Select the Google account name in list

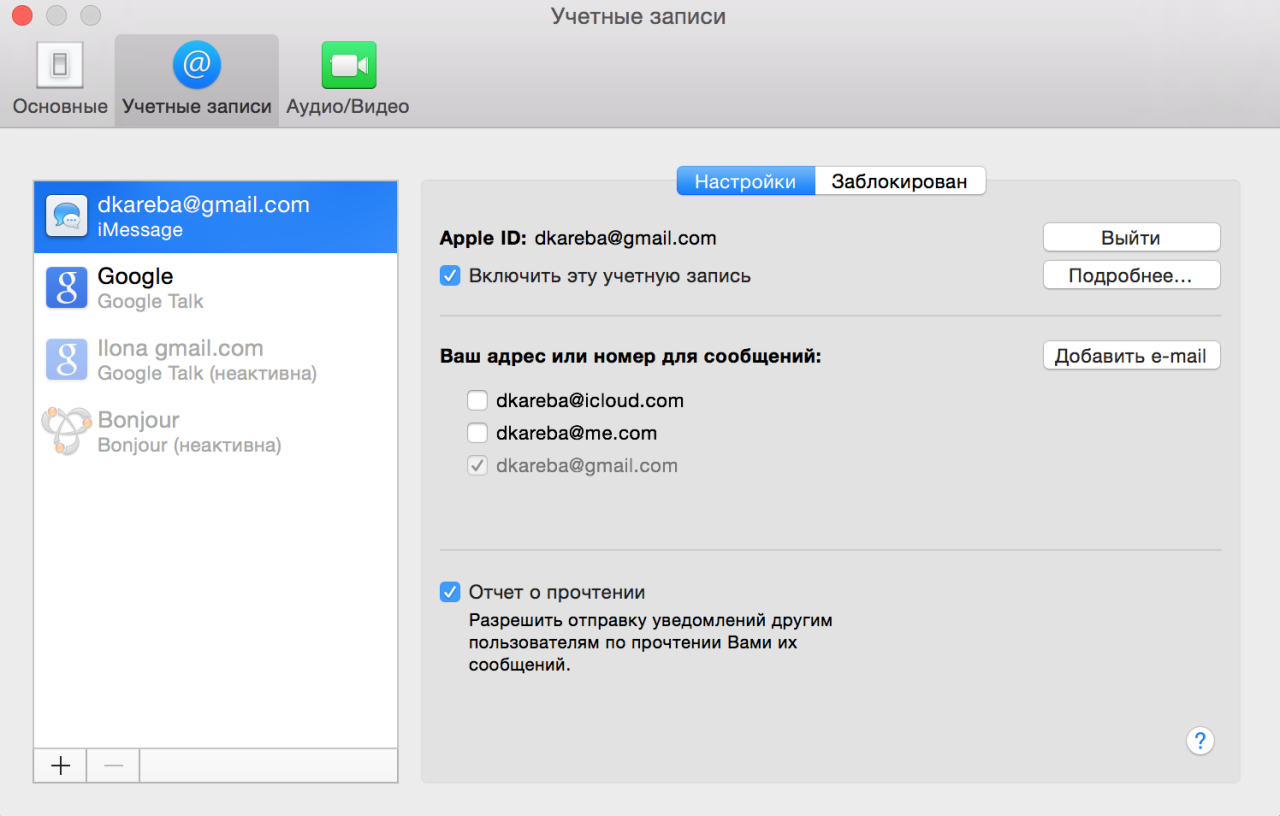tap(135, 277)
